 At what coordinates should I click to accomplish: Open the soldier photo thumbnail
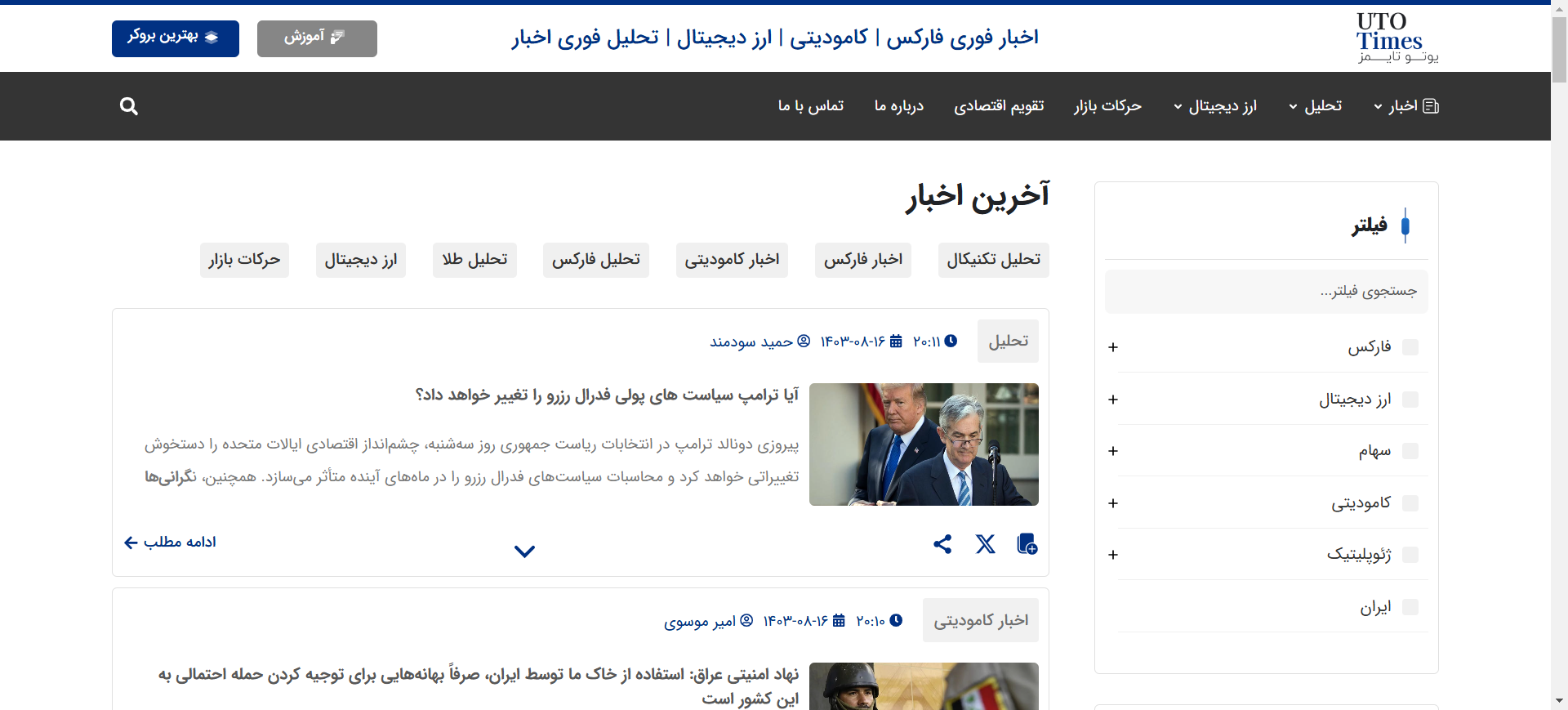pos(924,686)
